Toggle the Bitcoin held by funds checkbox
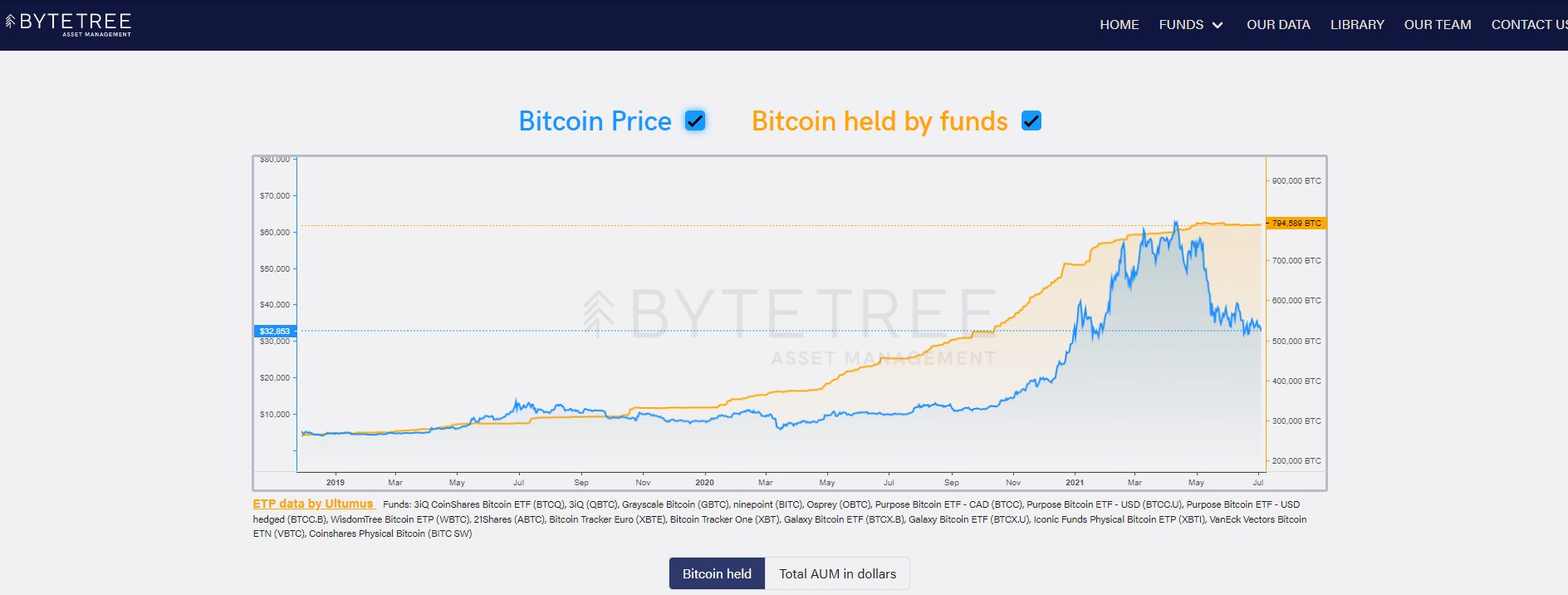The height and width of the screenshot is (595, 1568). click(1031, 121)
